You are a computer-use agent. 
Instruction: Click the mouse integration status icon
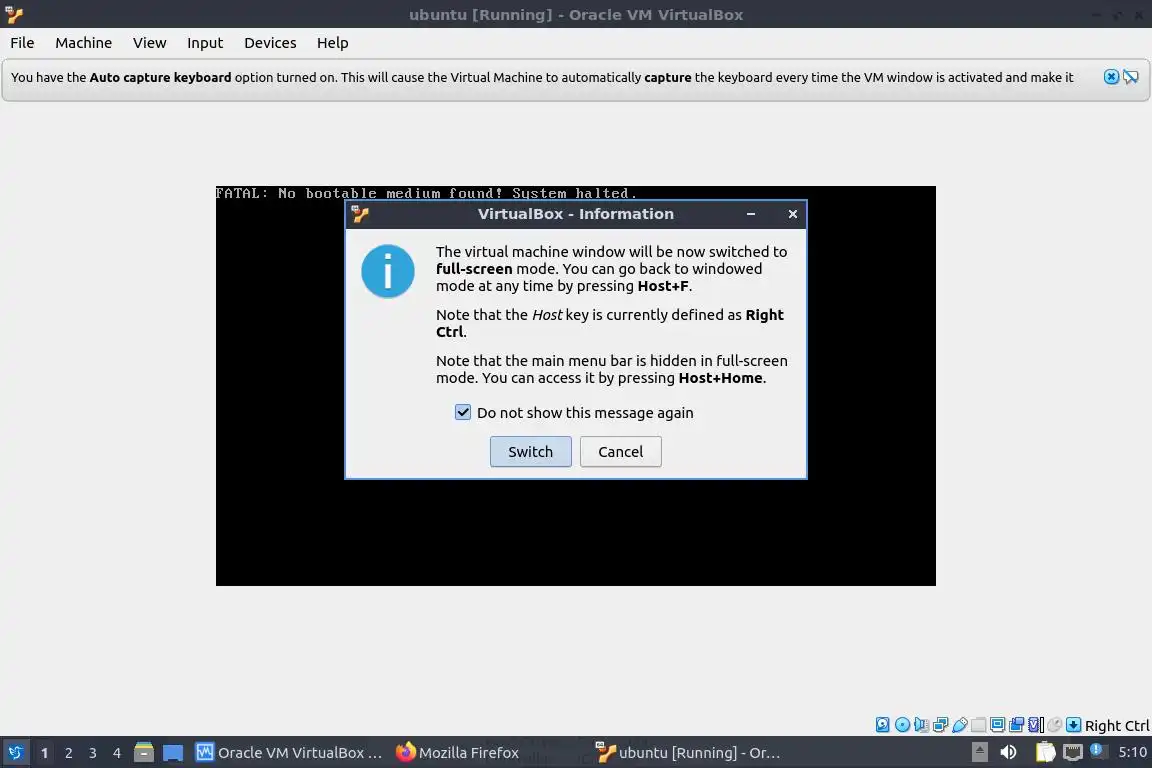pyautogui.click(x=1054, y=725)
